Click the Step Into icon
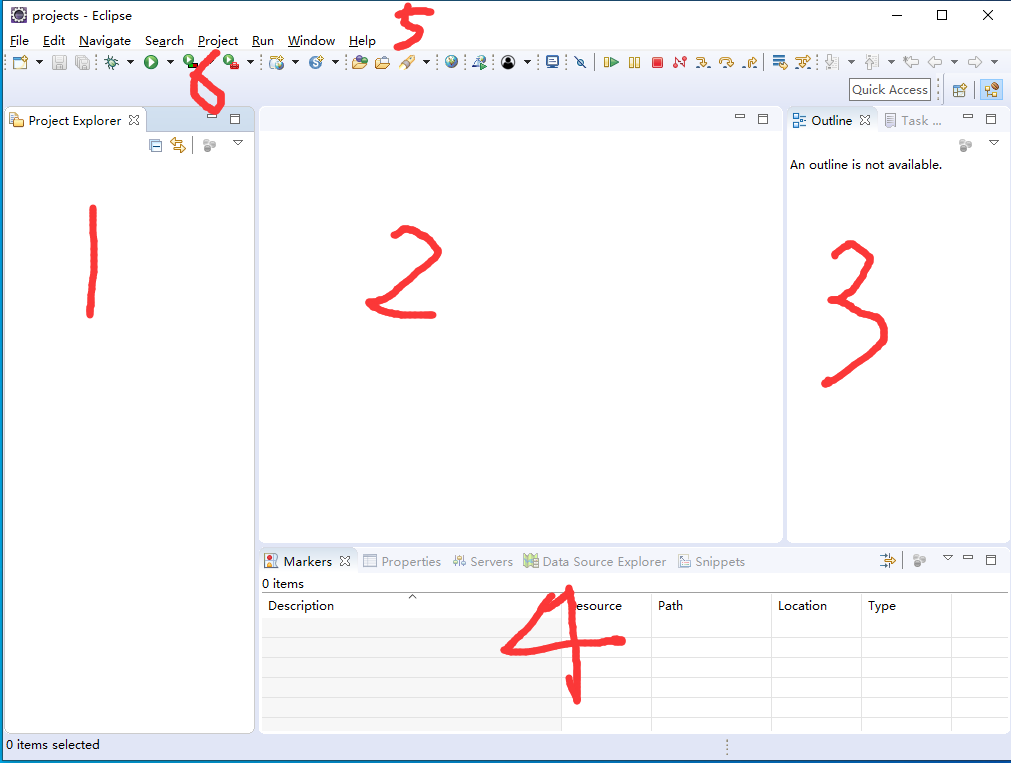This screenshot has width=1011, height=763. point(703,62)
